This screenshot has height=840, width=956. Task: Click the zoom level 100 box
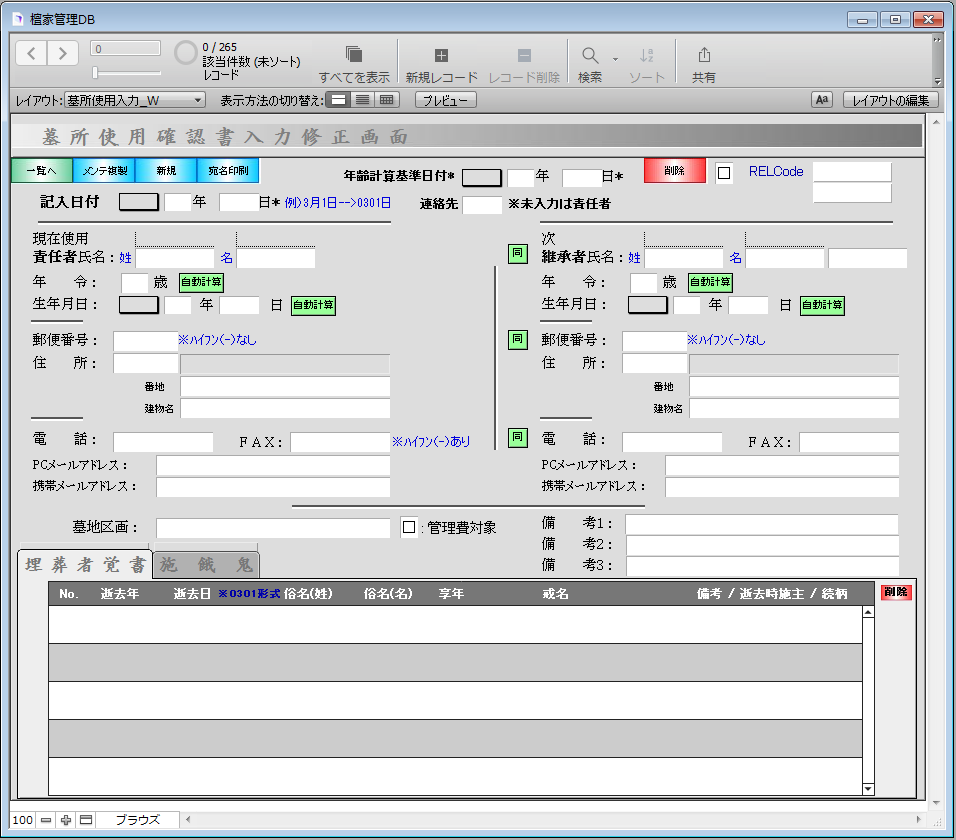tap(23, 820)
